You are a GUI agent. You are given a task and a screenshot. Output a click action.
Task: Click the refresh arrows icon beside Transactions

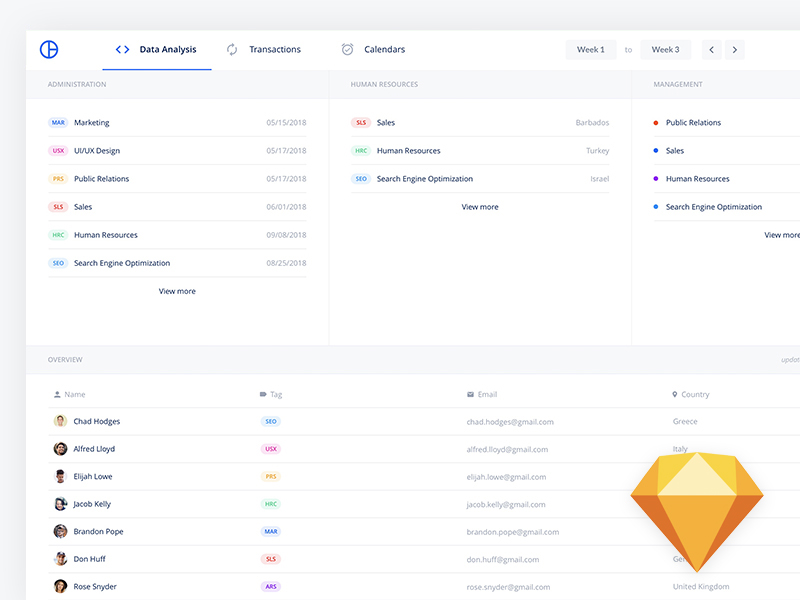(x=232, y=49)
